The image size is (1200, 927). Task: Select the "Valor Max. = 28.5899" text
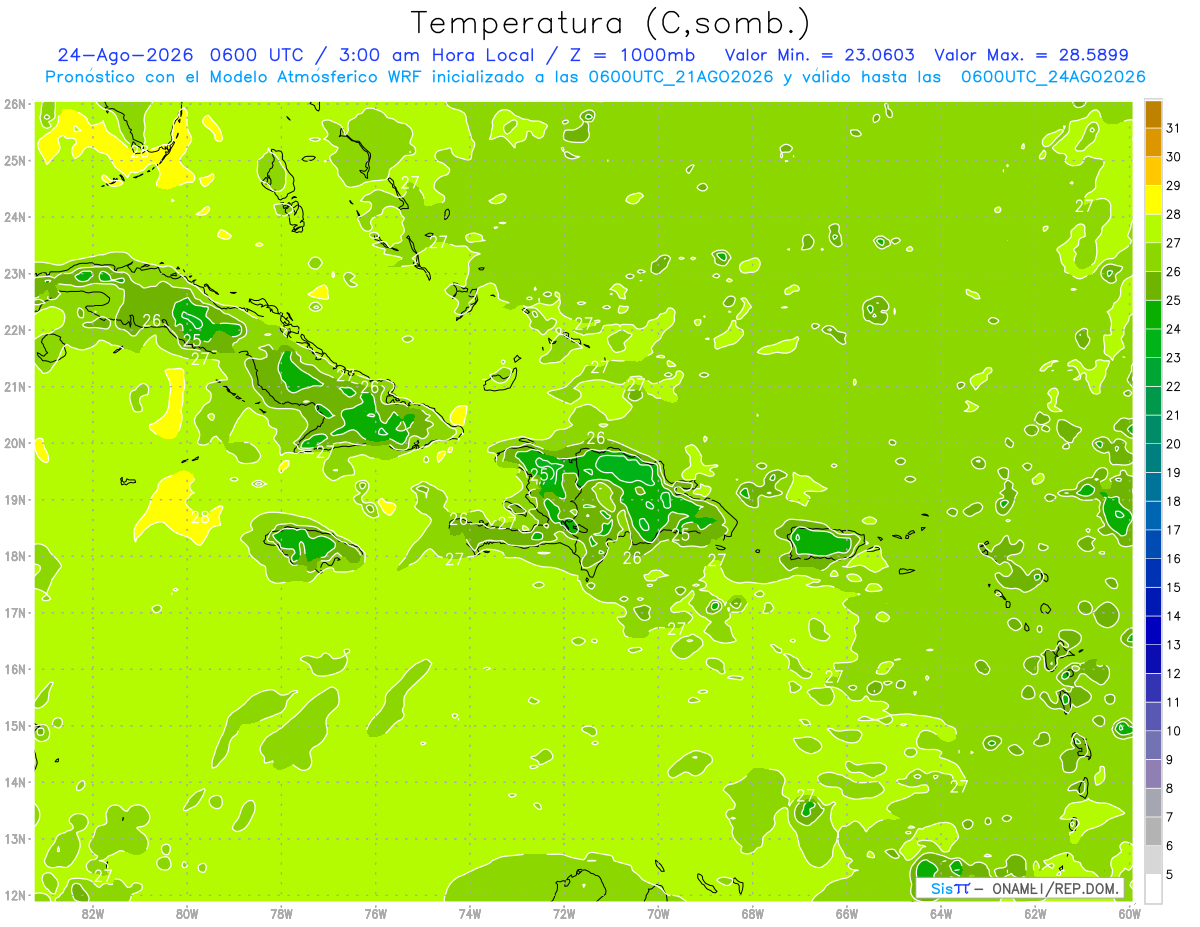[1031, 55]
